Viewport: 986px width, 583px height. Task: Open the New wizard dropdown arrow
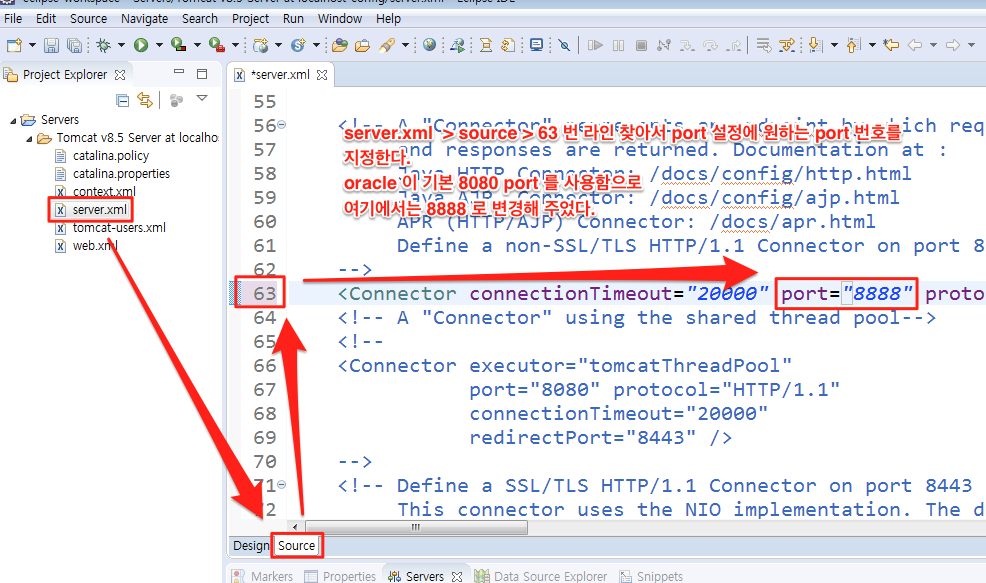click(32, 45)
